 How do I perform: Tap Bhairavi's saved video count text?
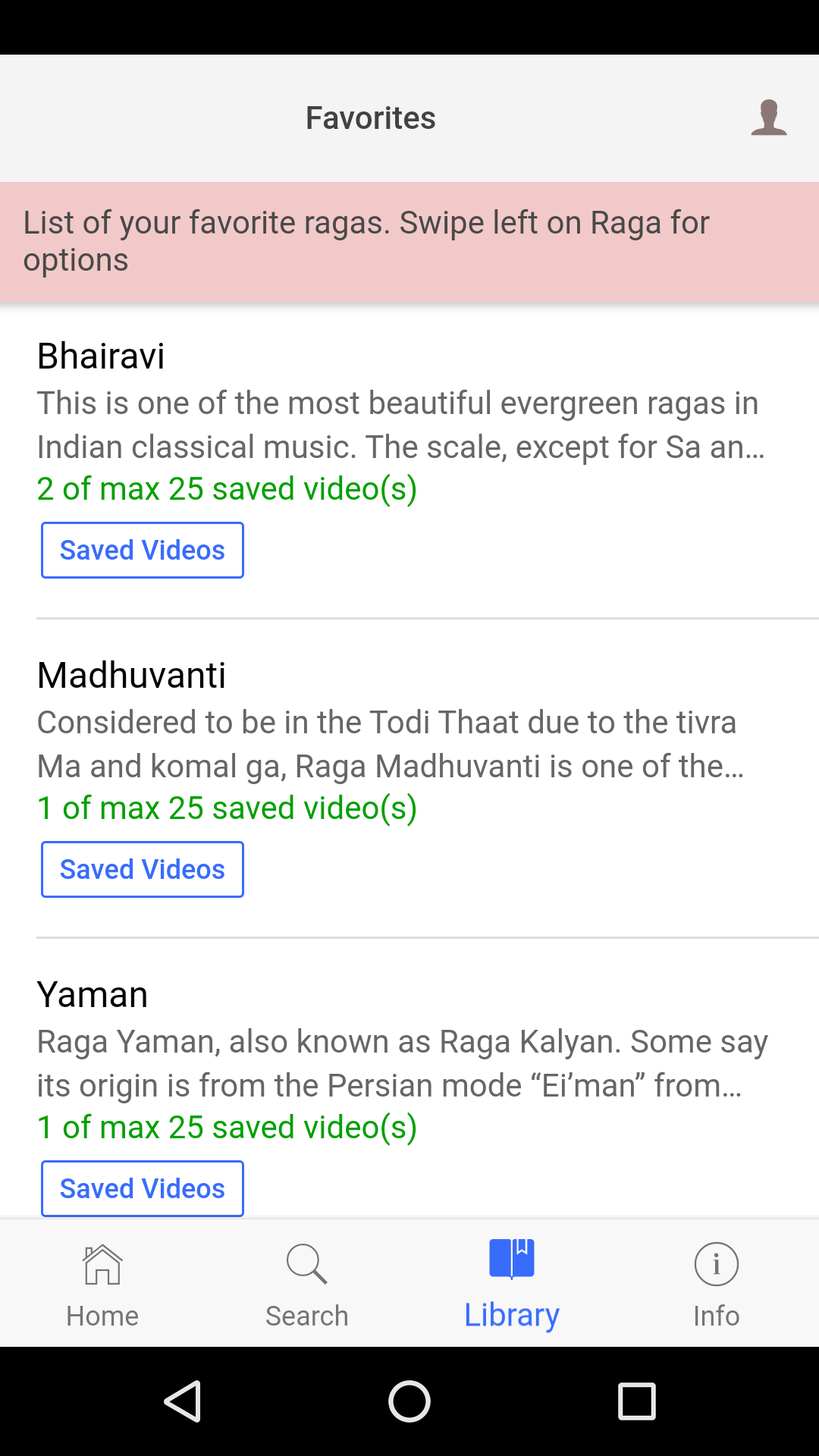[227, 489]
